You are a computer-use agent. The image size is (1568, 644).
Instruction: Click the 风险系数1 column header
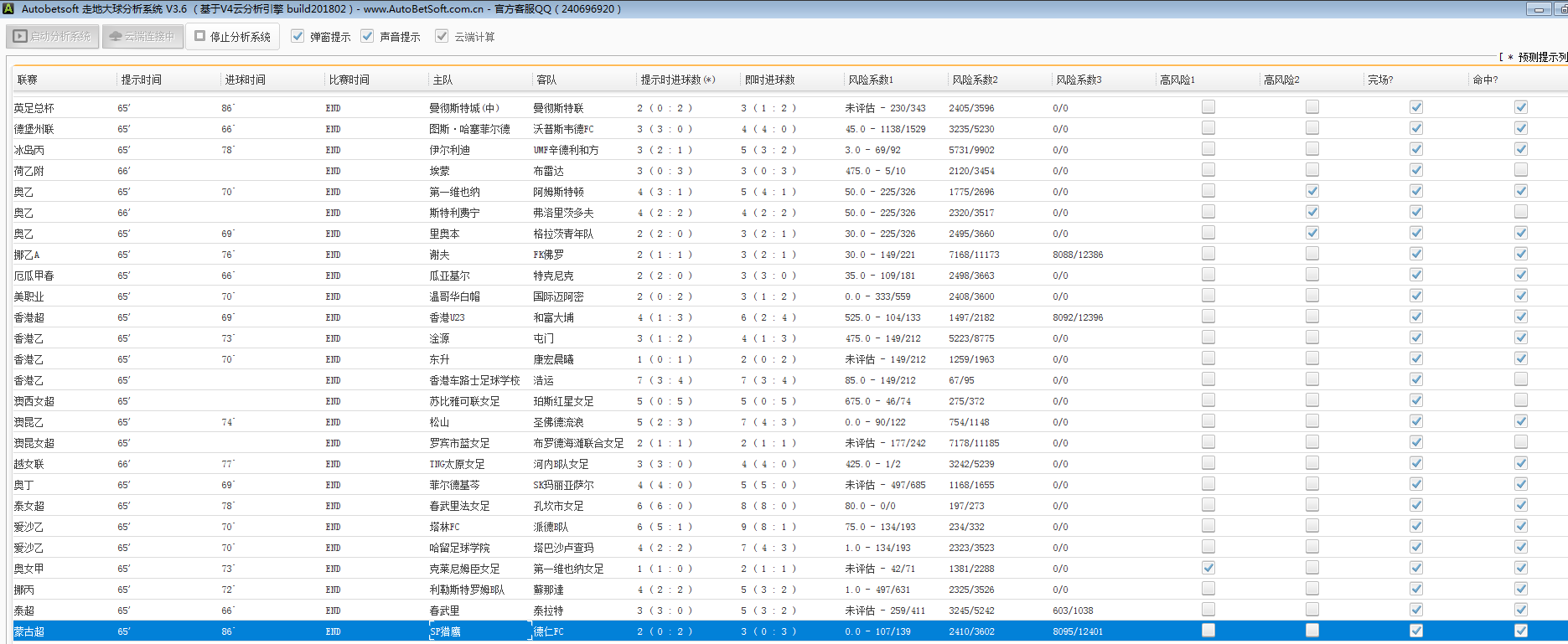(x=871, y=80)
